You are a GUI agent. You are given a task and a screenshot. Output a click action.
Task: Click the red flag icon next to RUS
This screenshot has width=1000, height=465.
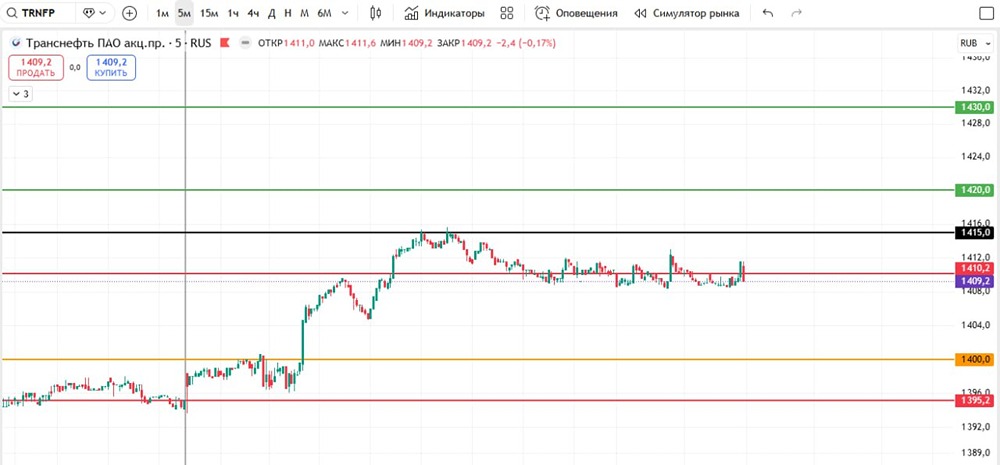(x=224, y=43)
